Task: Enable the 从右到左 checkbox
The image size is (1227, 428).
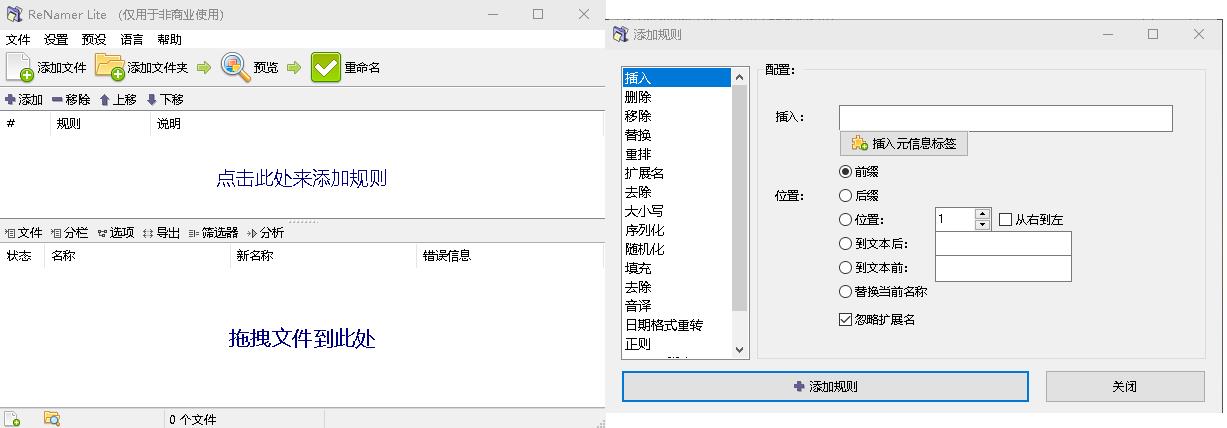Action: tap(1006, 220)
